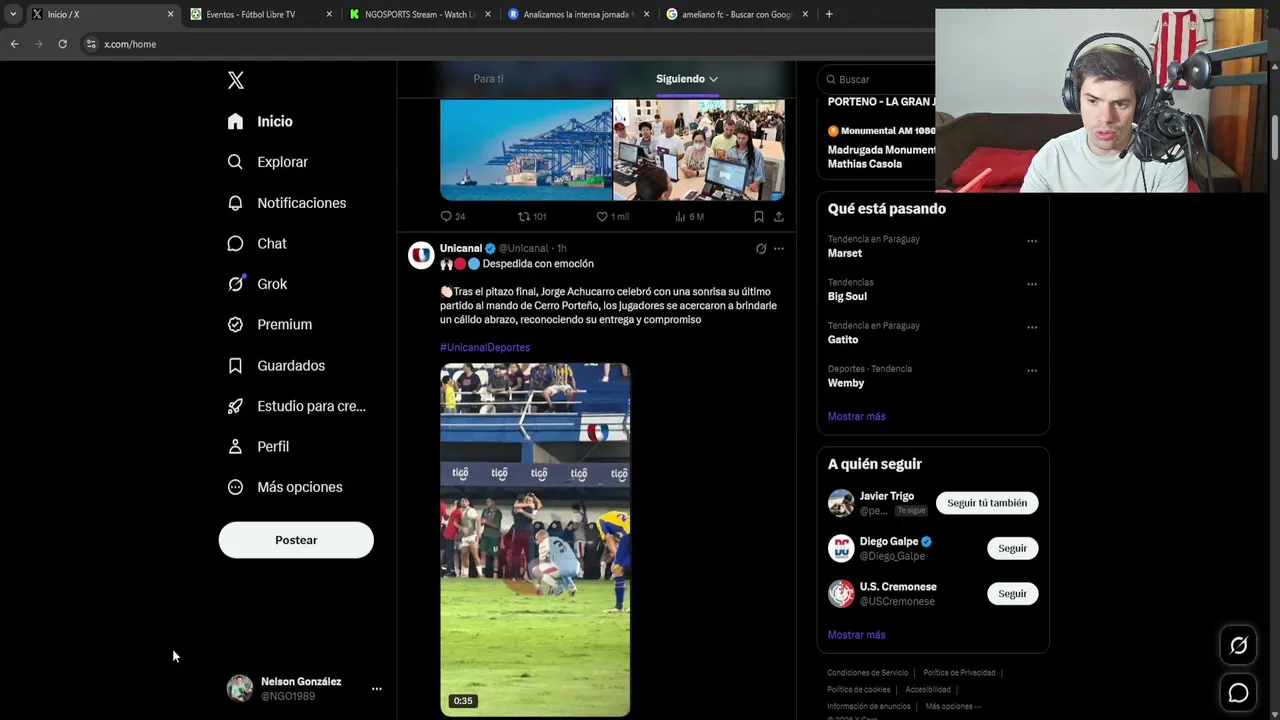Click the Madrugada Monumental Mathias Casola listing
Screen dimensions: 1280x720
[x=881, y=157]
